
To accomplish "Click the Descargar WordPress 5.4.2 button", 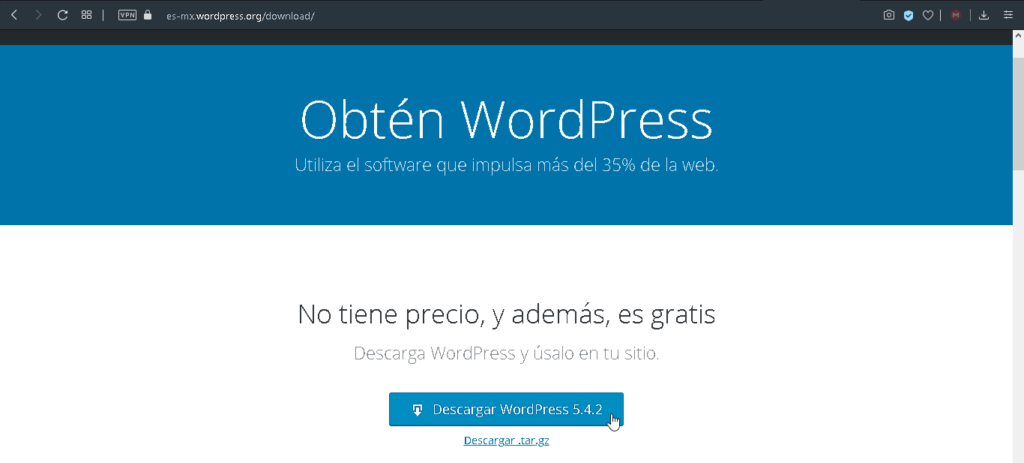I will tap(506, 409).
